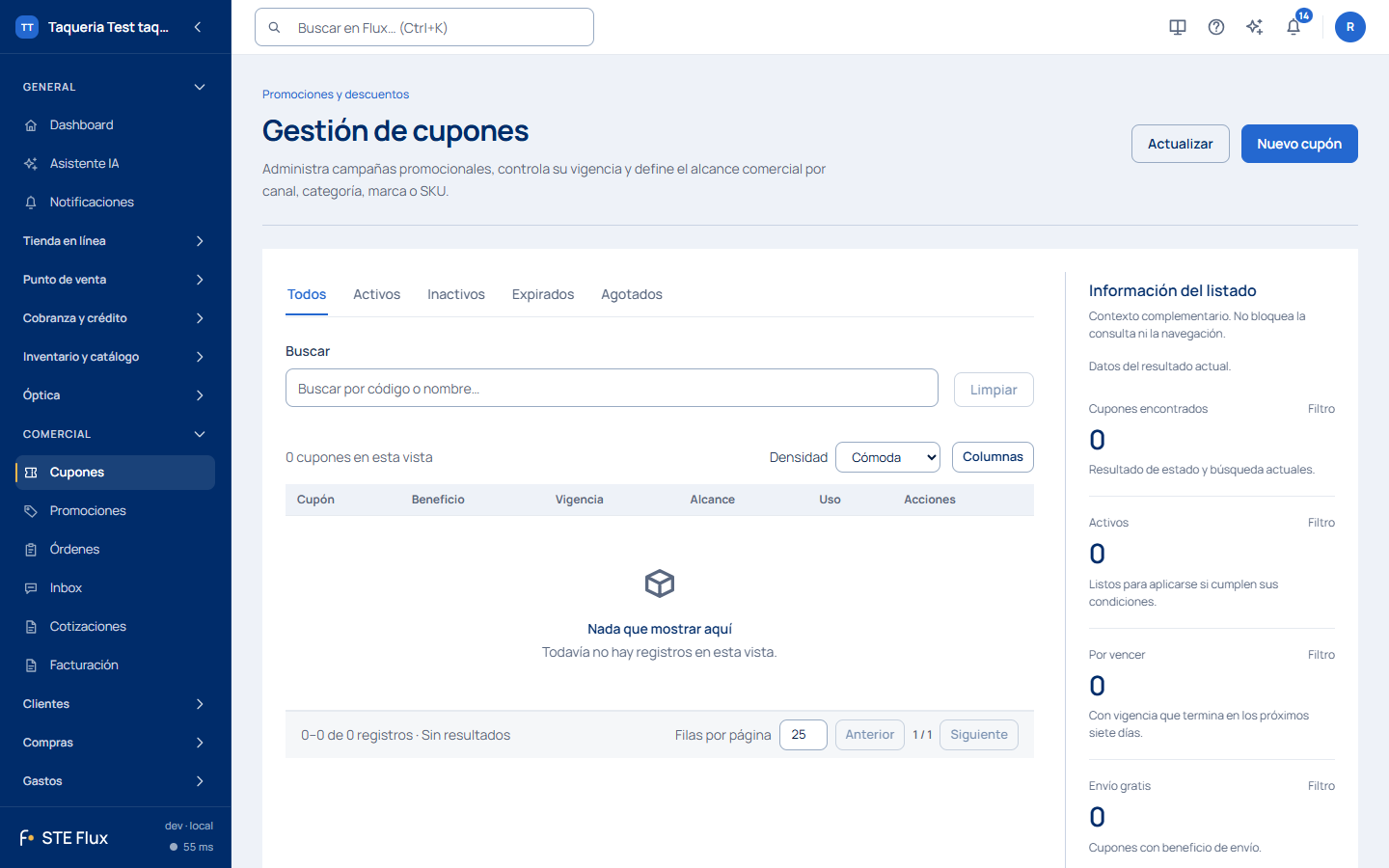Open Facturación in the sidebar
Screen dimensions: 1389x868
[x=115, y=665]
